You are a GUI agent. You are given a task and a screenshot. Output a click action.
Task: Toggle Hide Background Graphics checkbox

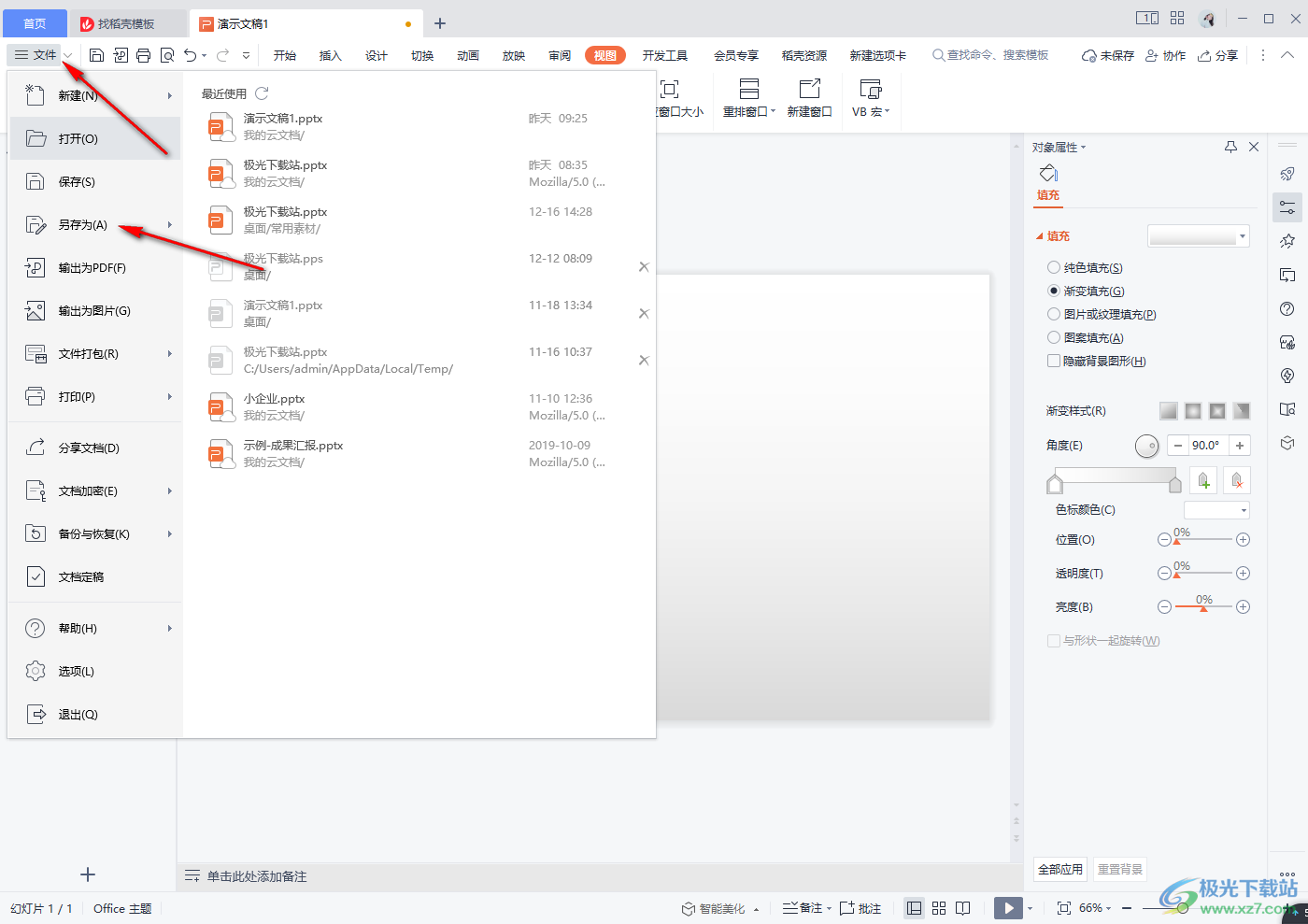point(1054,362)
